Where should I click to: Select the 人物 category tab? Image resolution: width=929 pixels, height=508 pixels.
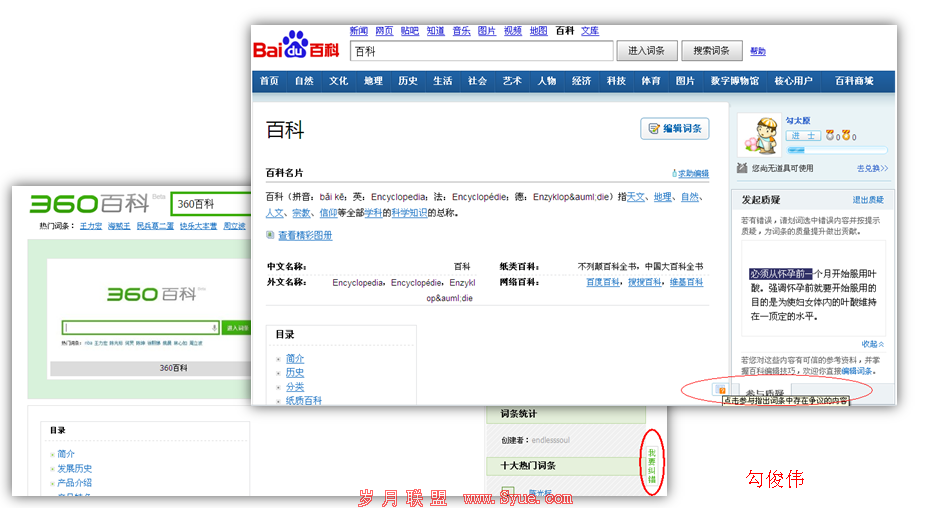(x=546, y=81)
